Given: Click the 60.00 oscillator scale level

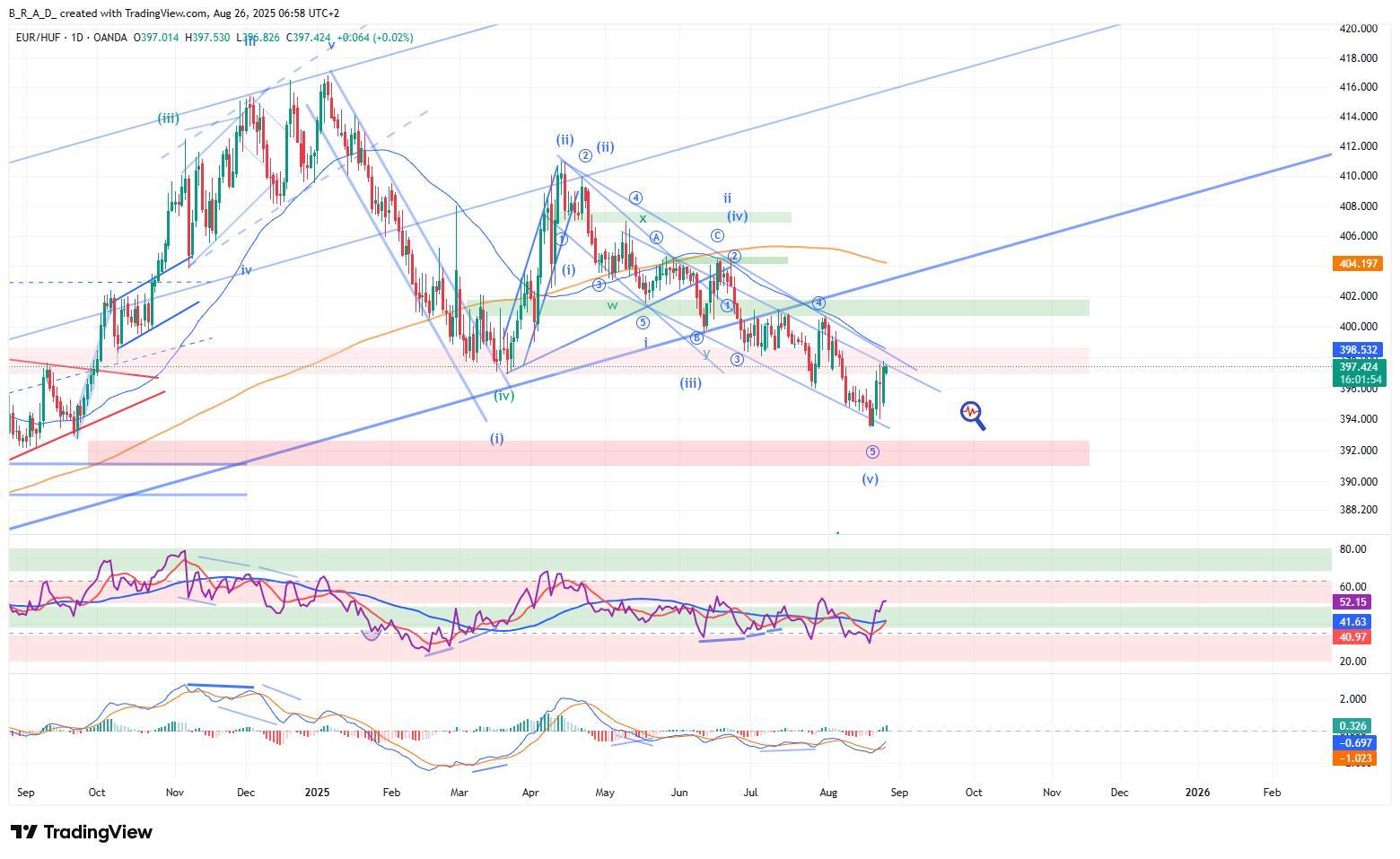Looking at the screenshot, I should 1352,587.
